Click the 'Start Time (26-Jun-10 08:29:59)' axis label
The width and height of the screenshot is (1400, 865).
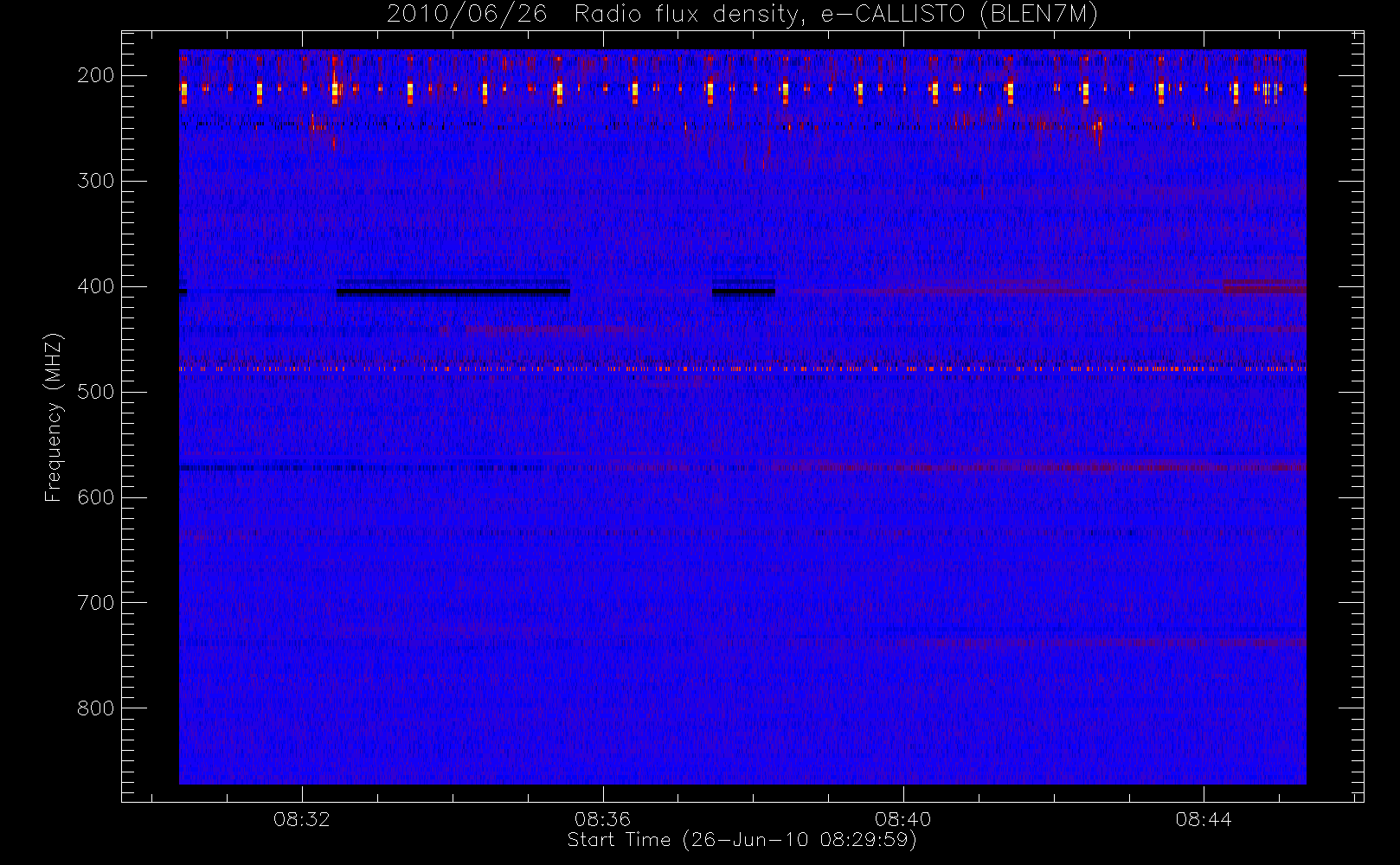coord(742,840)
